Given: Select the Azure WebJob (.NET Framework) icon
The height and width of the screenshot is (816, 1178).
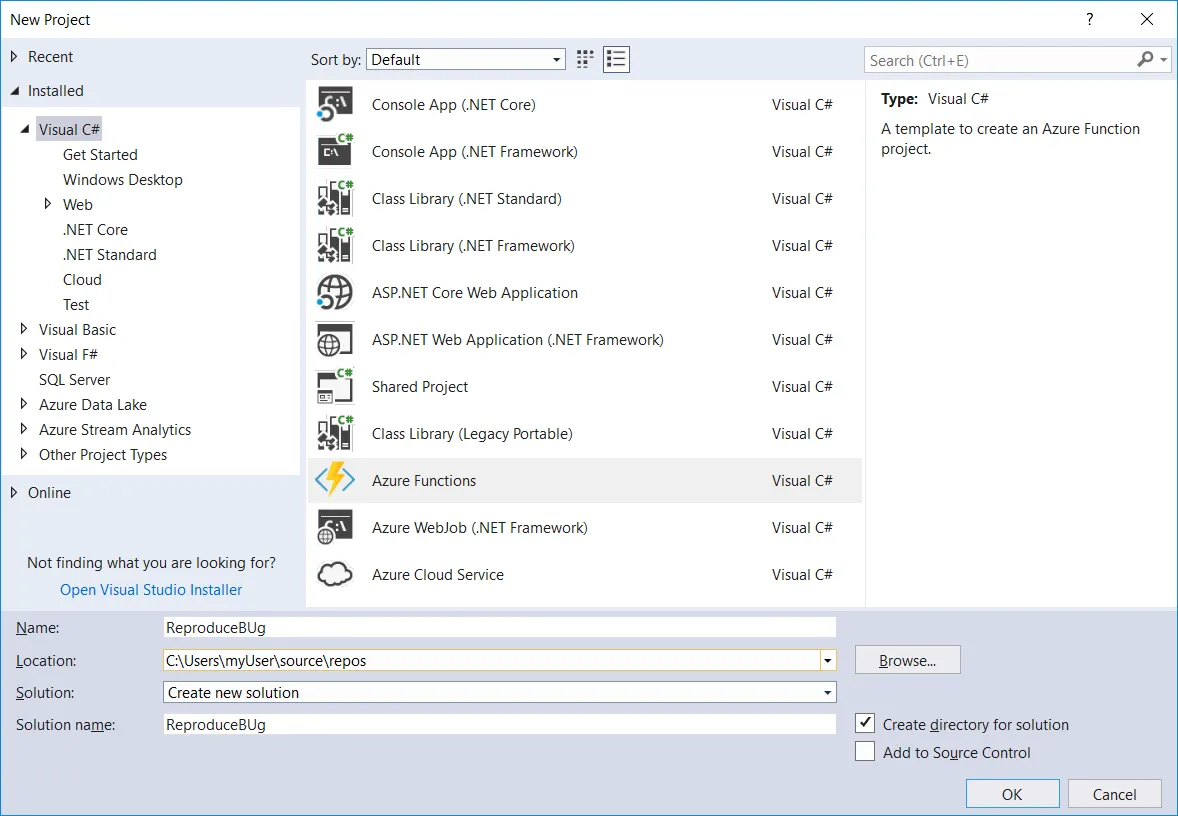Looking at the screenshot, I should 335,527.
